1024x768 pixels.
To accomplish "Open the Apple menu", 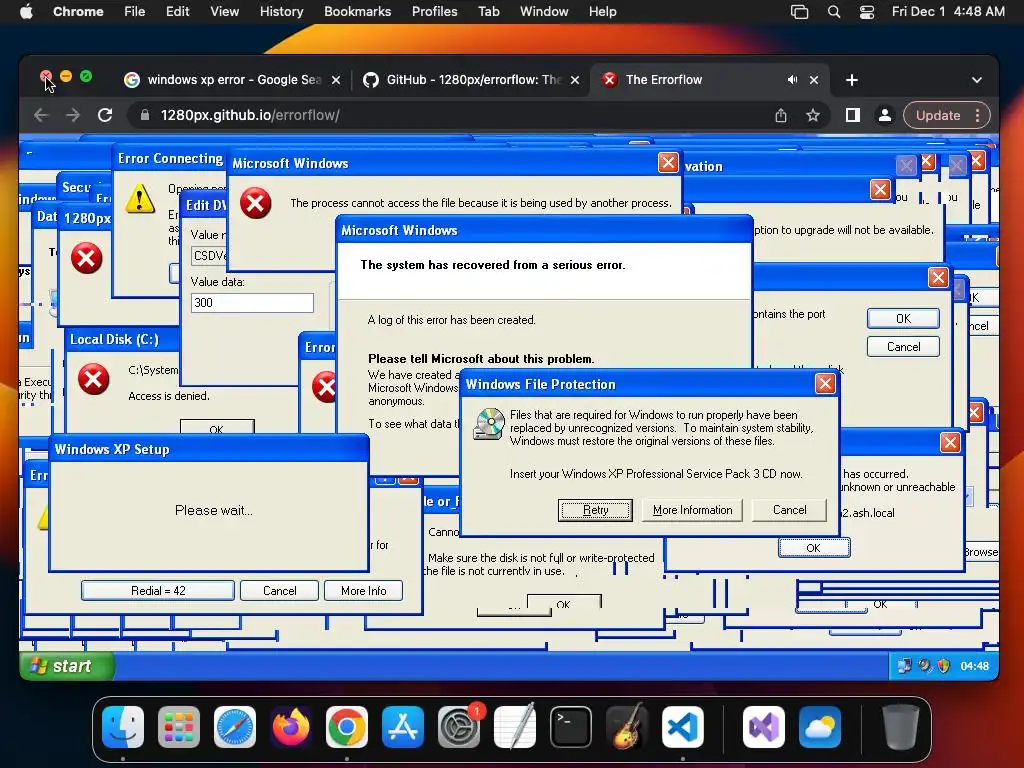I will pos(26,12).
